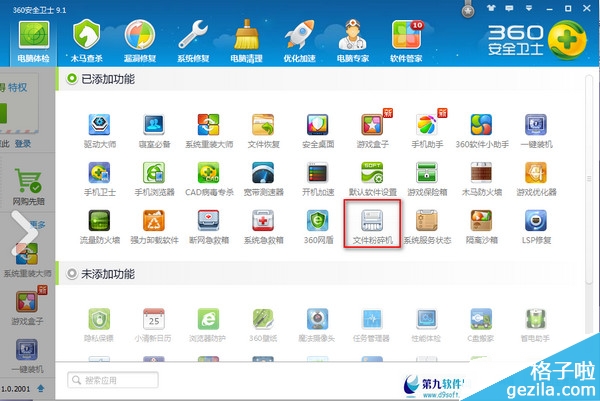Open 一键装机 in left sidebar
600x401 pixels.
pyautogui.click(x=27, y=356)
